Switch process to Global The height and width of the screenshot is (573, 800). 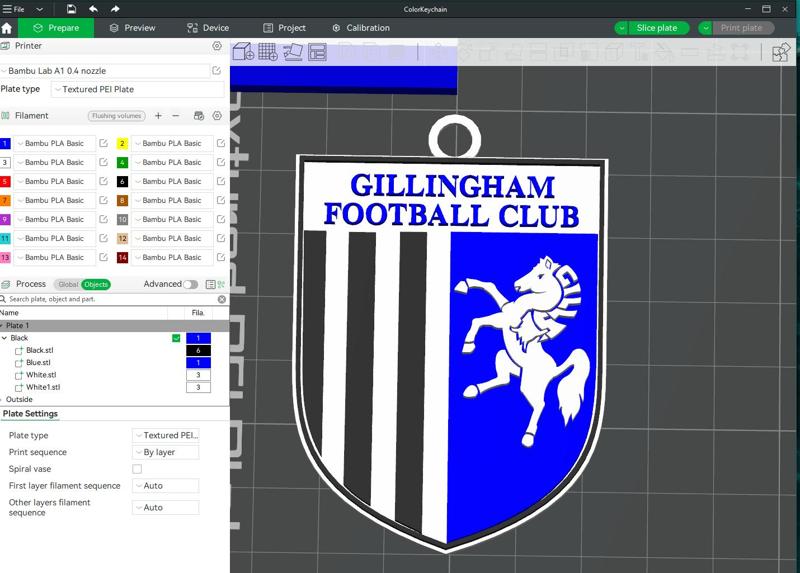click(x=68, y=284)
